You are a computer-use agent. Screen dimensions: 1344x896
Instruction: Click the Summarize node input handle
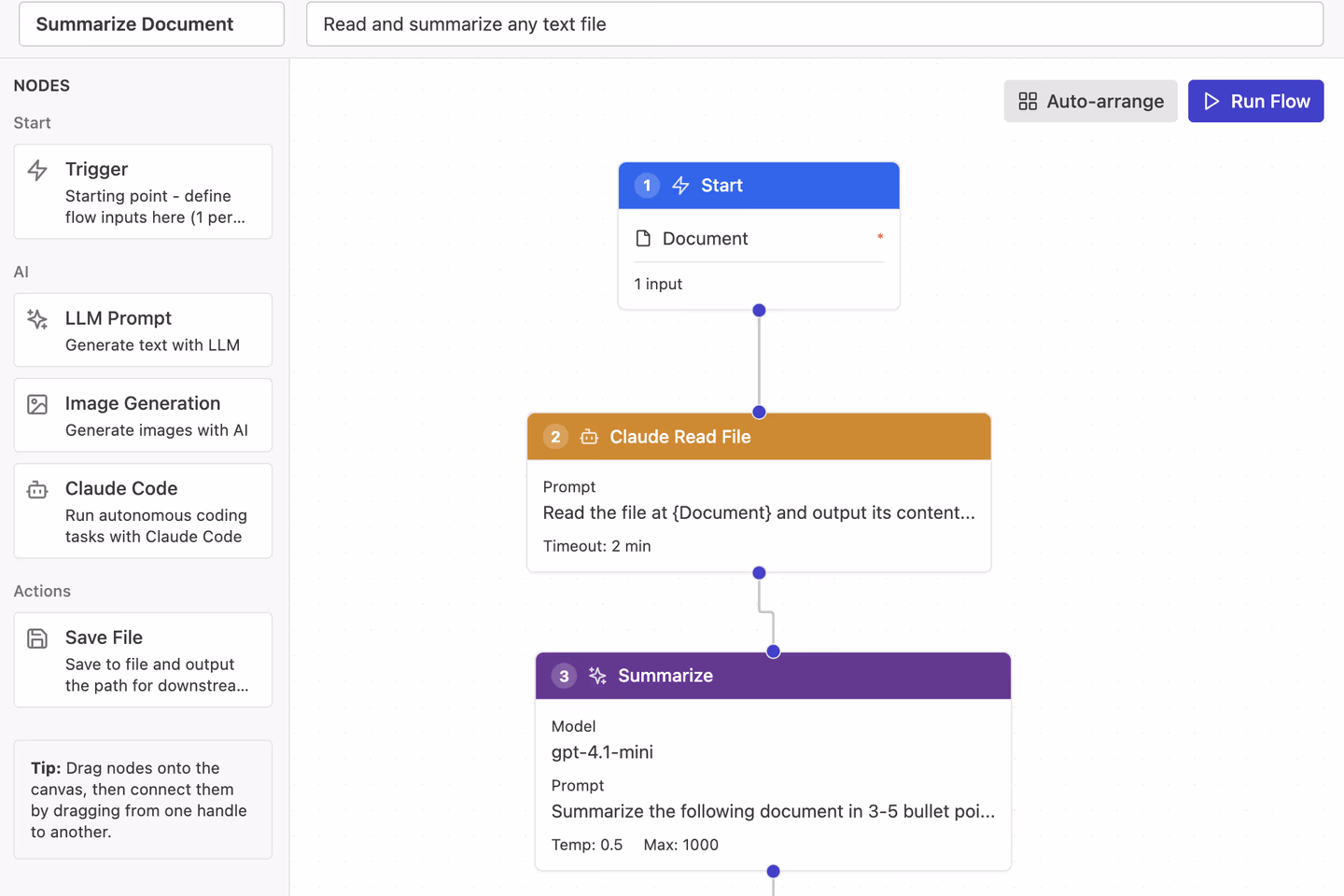tap(773, 651)
